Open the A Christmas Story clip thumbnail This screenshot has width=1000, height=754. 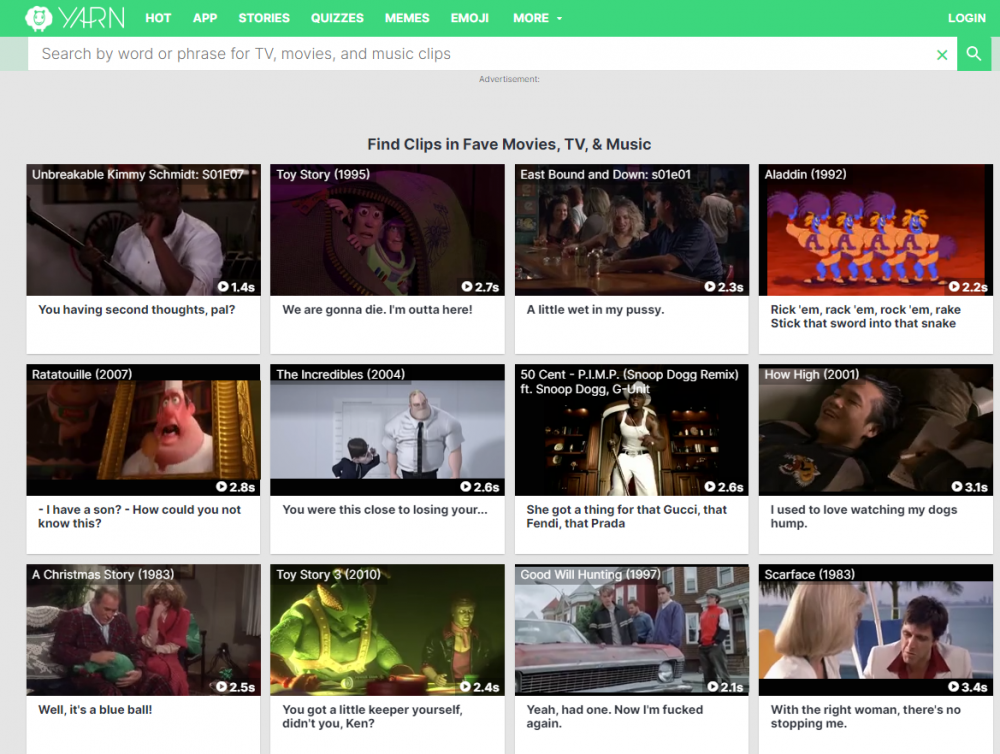click(143, 630)
